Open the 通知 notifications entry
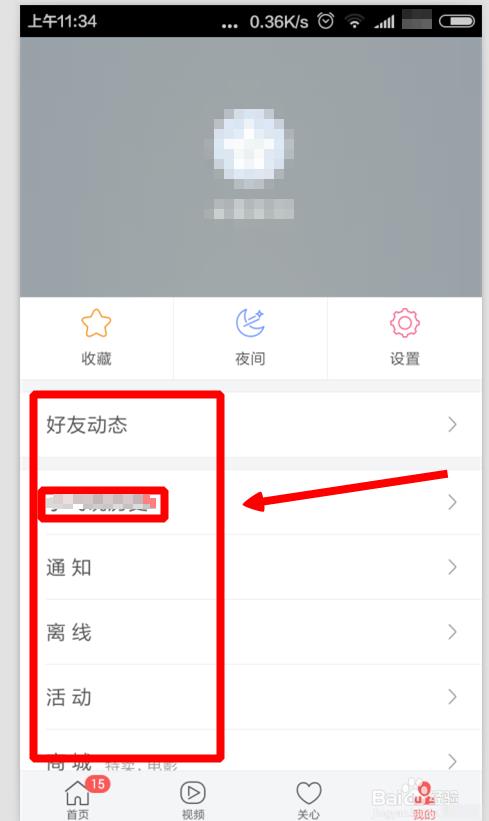The height and width of the screenshot is (821, 489). point(251,568)
